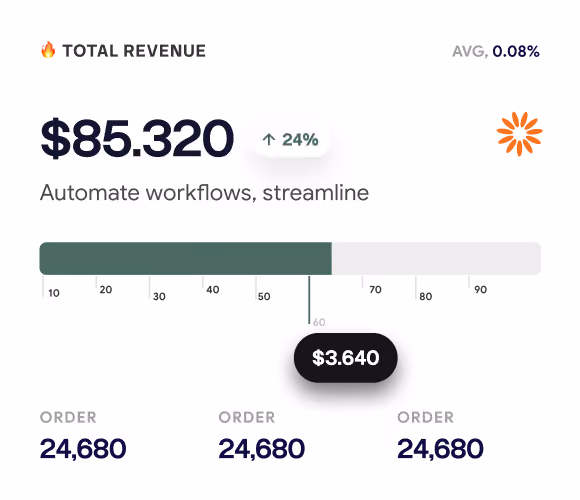Click the up arrow in 24% badge

tap(269, 139)
